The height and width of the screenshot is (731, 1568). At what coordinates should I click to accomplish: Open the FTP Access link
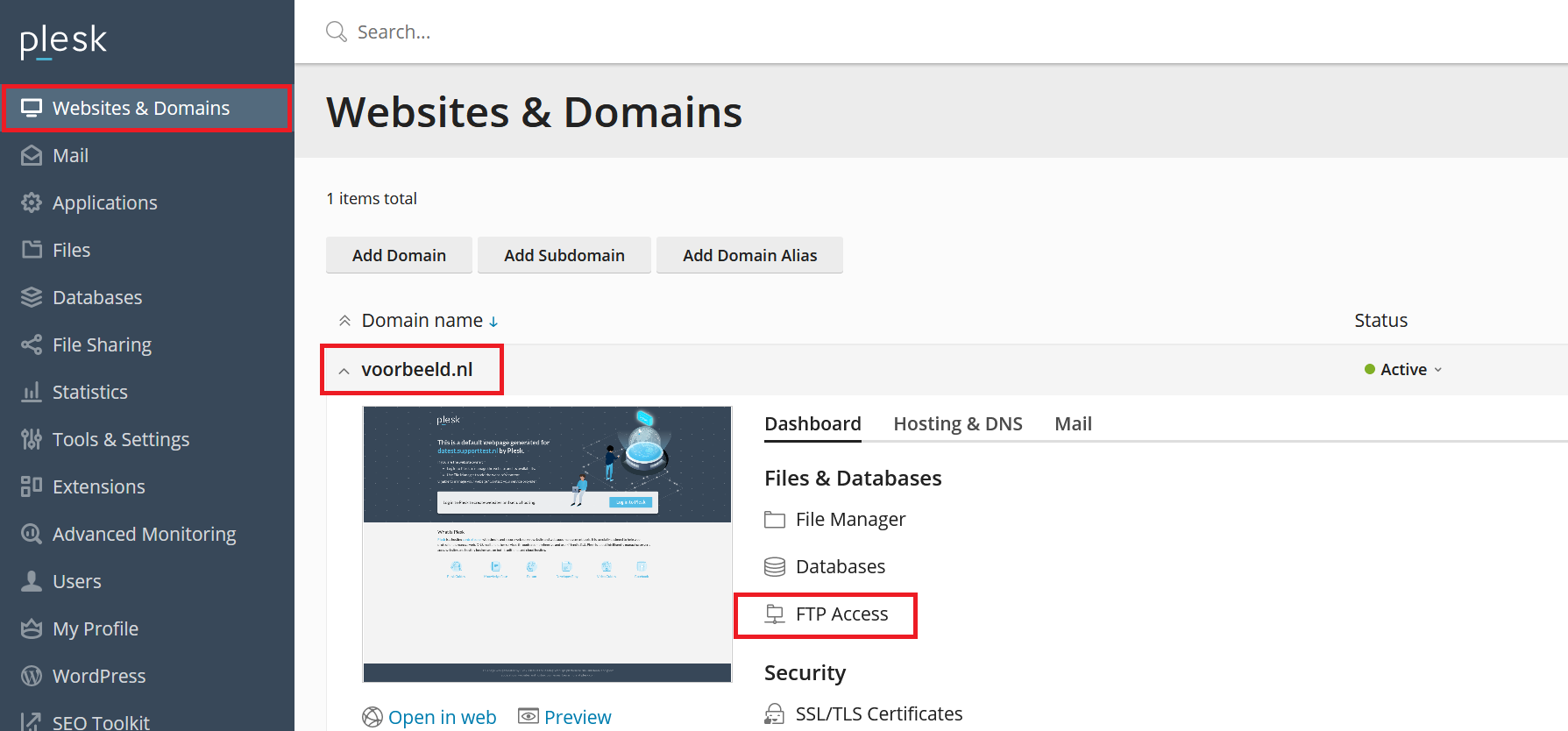click(x=841, y=614)
